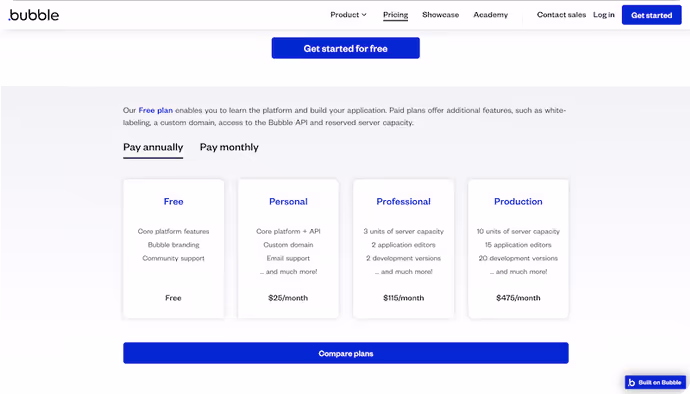Click 'Core platform features' text
The height and width of the screenshot is (394, 690).
point(173,231)
